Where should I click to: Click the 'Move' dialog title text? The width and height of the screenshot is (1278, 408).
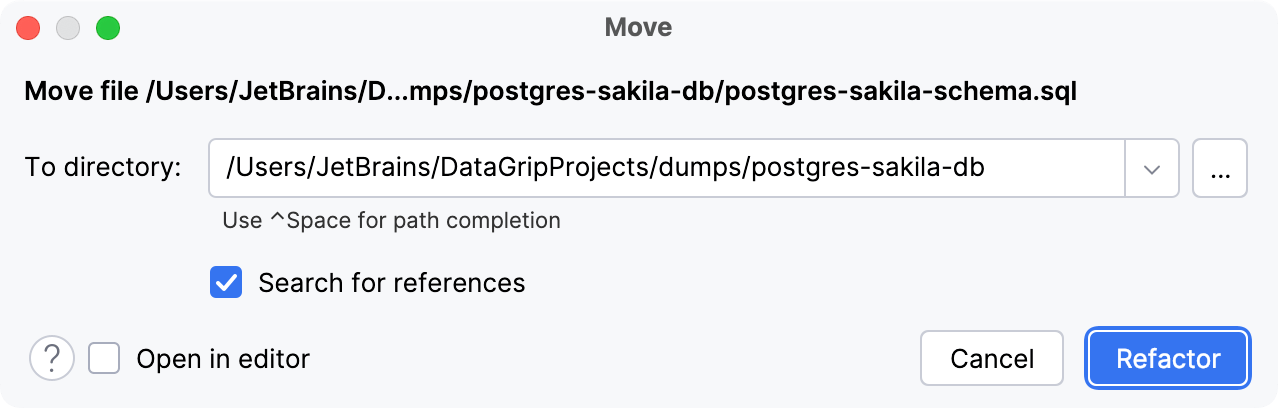click(x=638, y=28)
